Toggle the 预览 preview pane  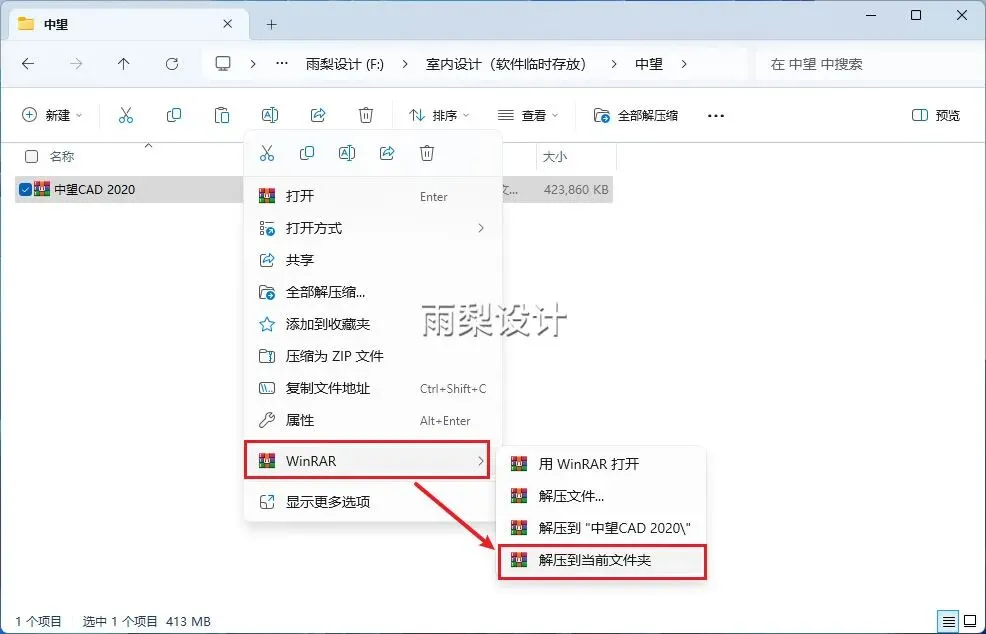click(x=936, y=115)
